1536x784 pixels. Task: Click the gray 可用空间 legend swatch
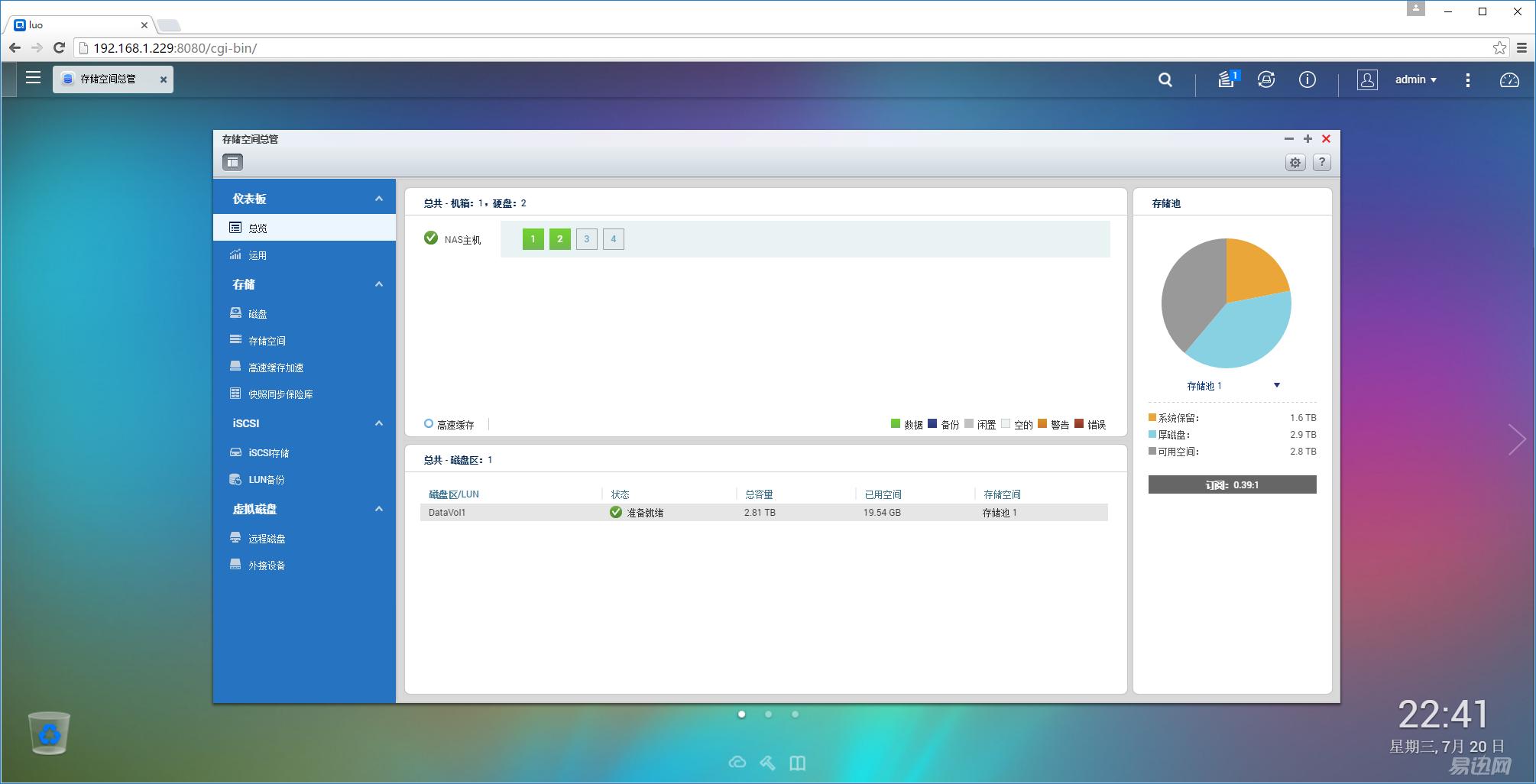click(1152, 451)
